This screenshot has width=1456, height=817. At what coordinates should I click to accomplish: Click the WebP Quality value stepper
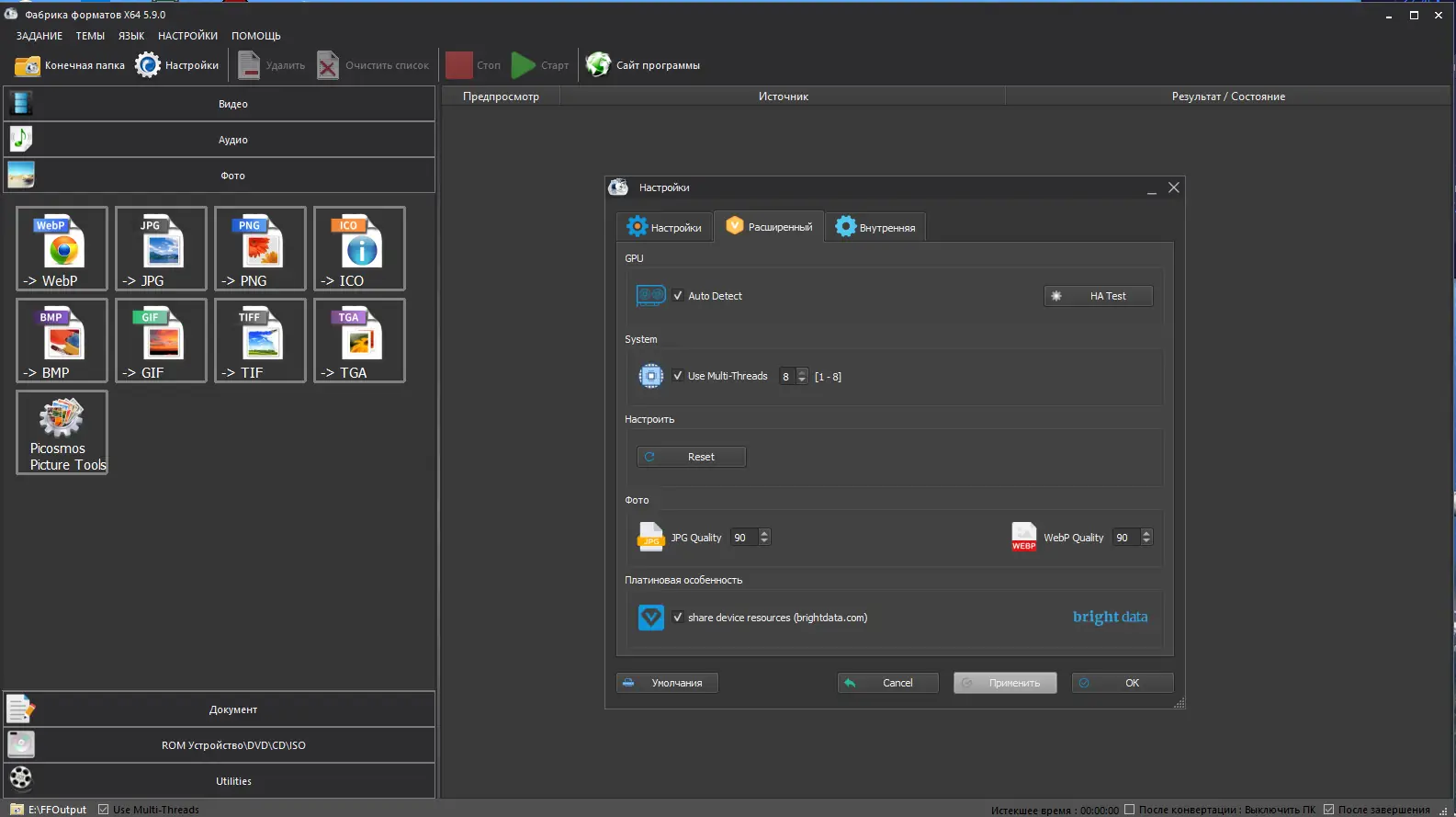pos(1146,537)
